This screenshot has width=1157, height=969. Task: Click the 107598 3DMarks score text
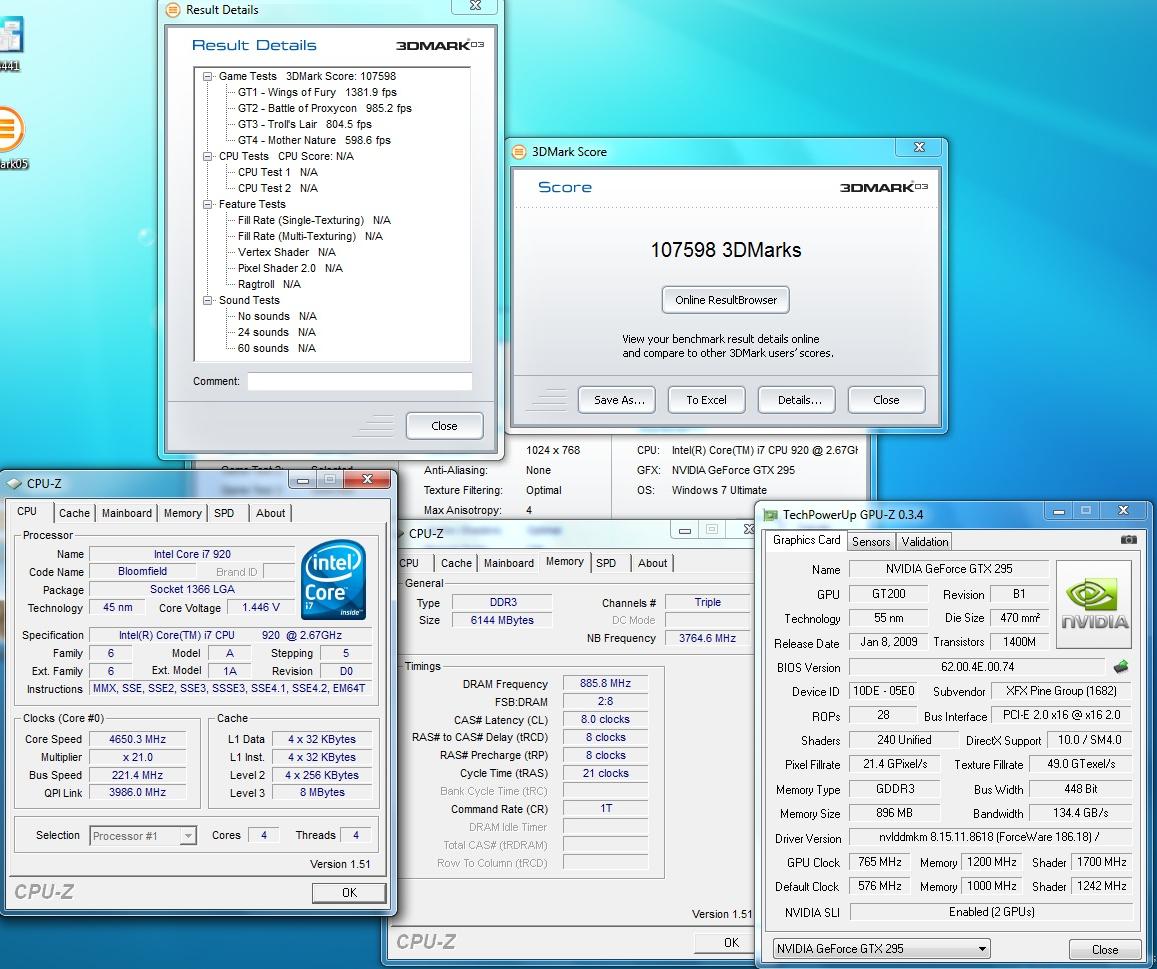[725, 250]
